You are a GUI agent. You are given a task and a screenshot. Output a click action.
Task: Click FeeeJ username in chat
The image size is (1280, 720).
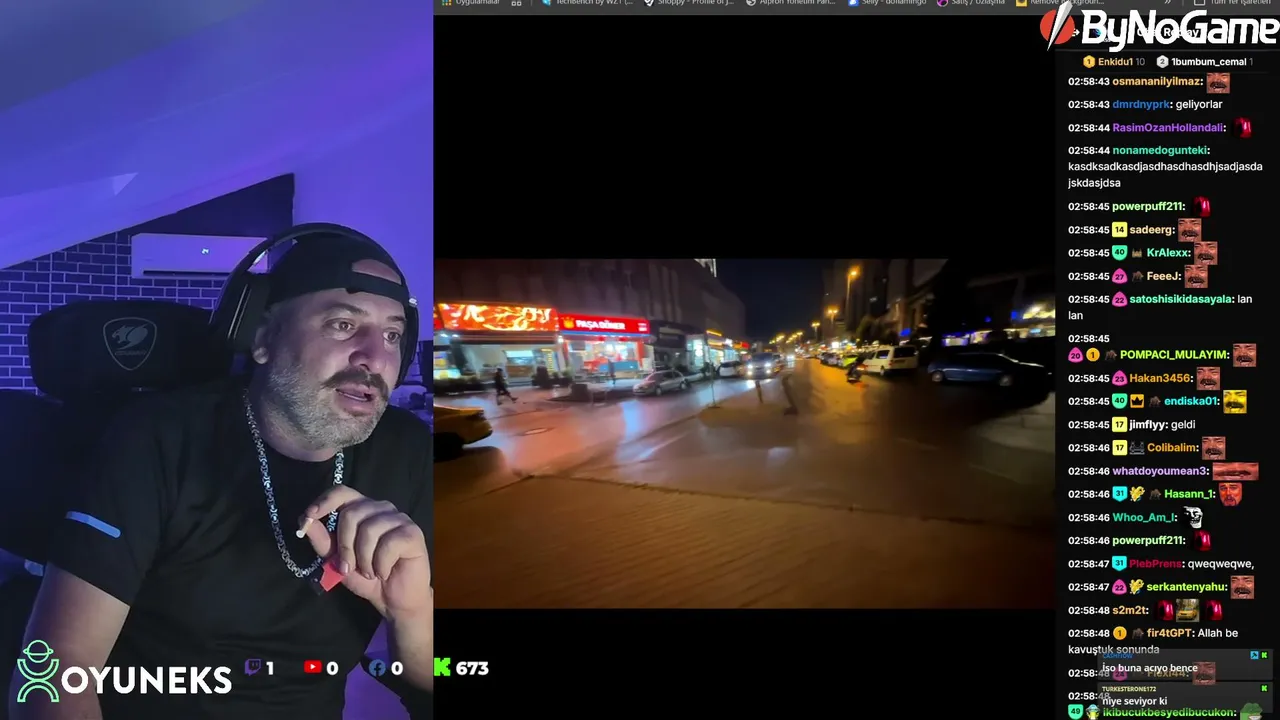1163,276
